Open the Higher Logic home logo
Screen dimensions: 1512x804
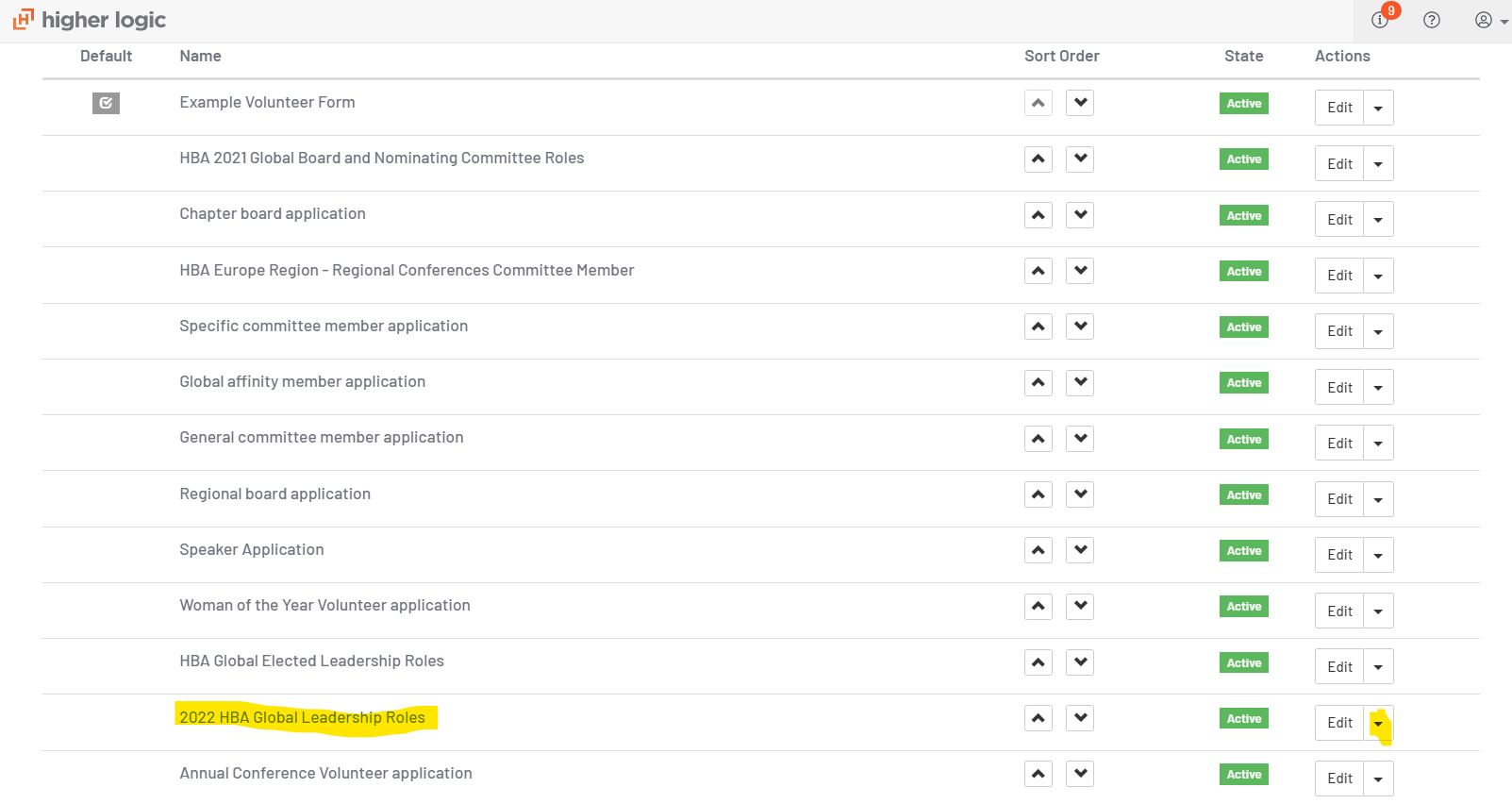(90, 20)
